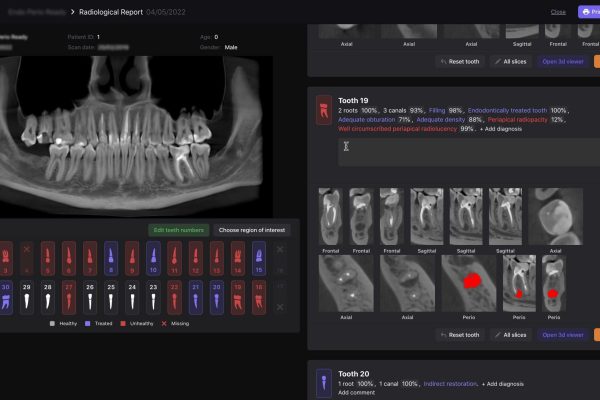Select treated tooth 10 in chart

coord(153,258)
